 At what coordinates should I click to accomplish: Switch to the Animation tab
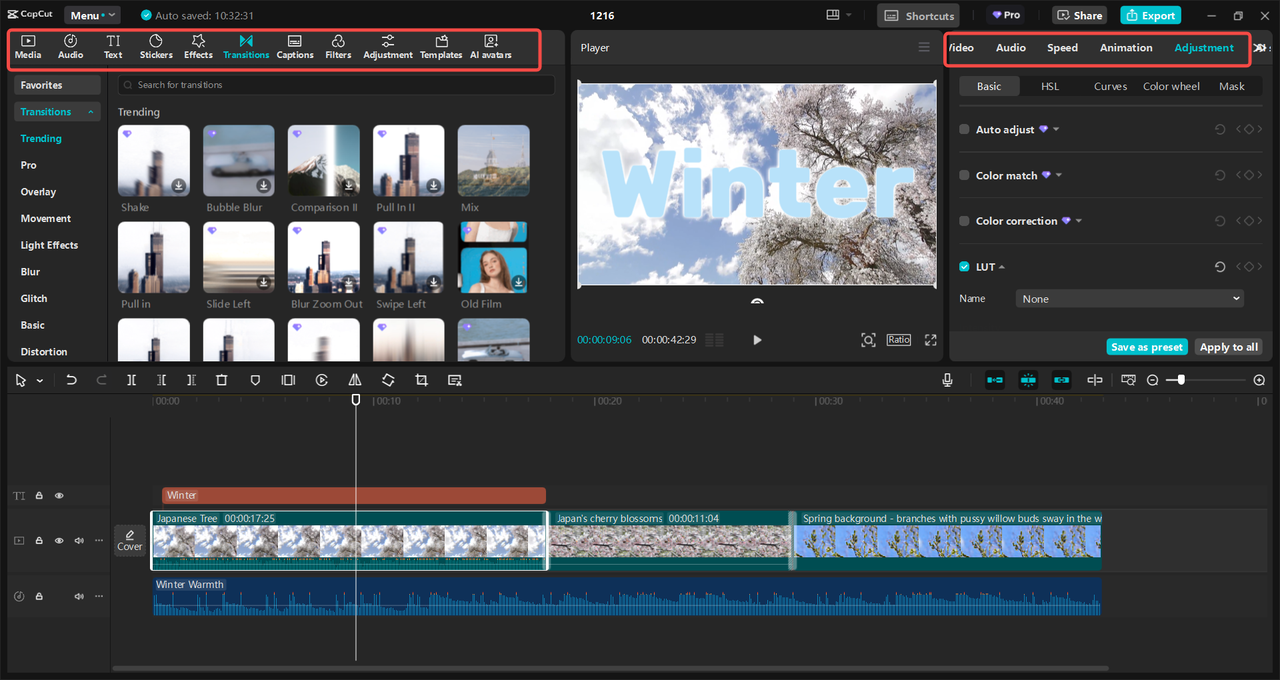pos(1126,48)
